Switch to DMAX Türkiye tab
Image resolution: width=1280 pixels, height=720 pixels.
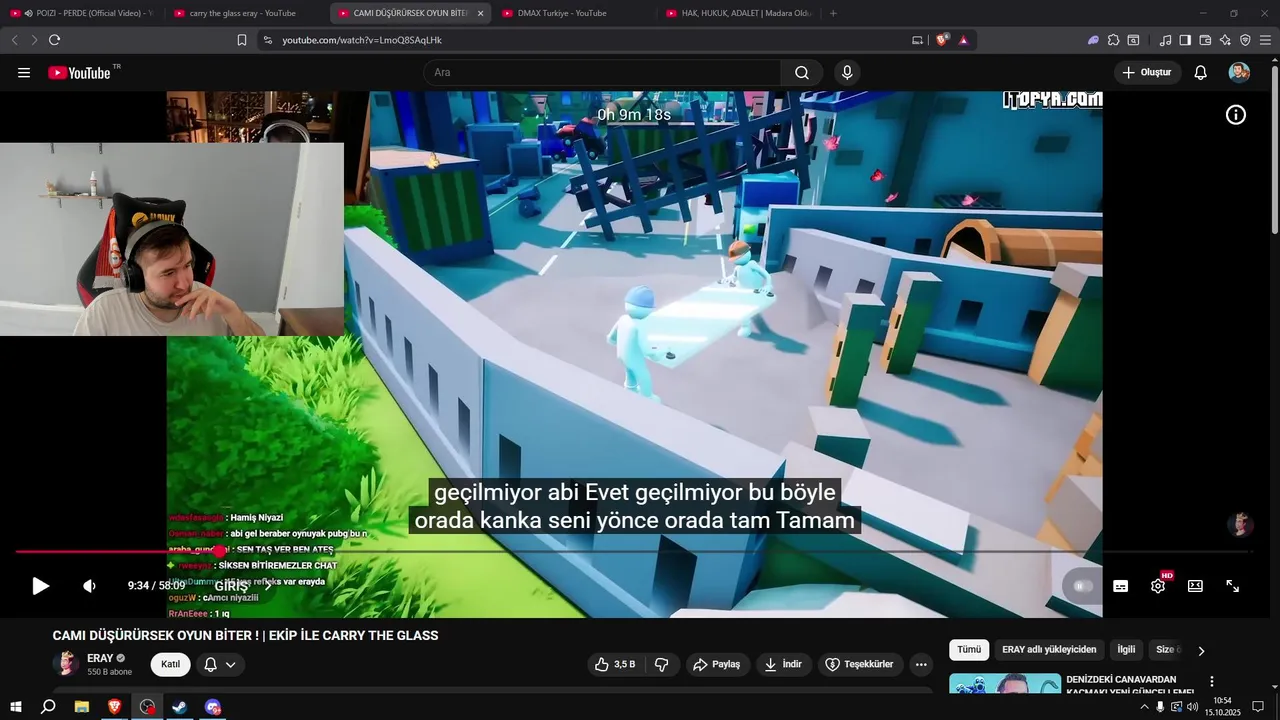tap(574, 13)
